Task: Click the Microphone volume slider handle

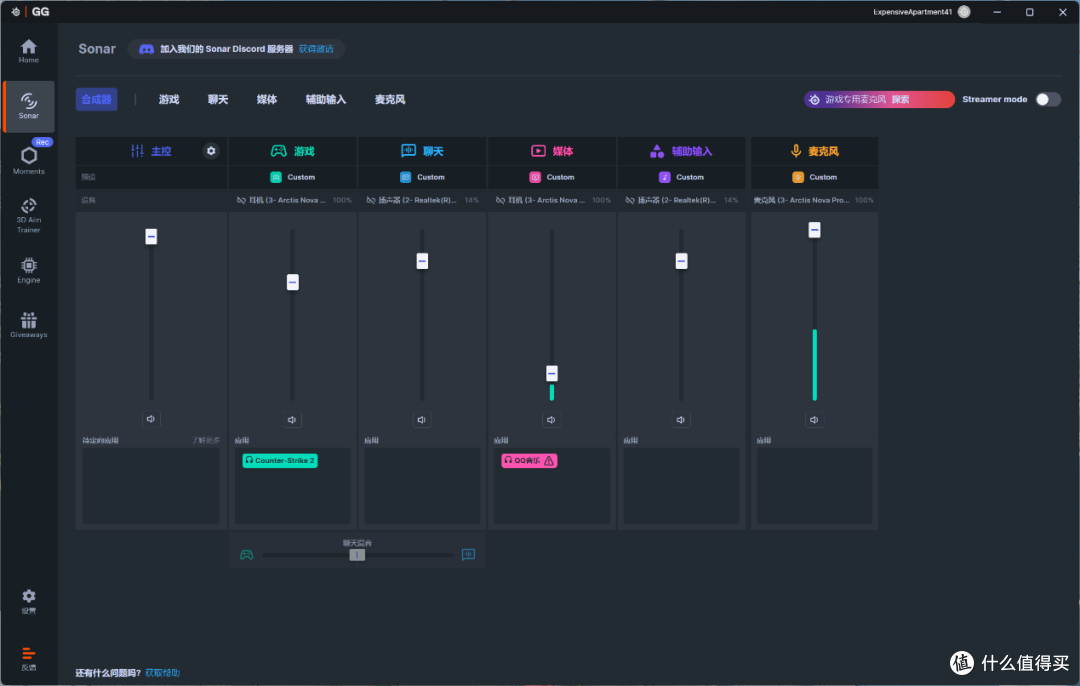Action: click(814, 229)
